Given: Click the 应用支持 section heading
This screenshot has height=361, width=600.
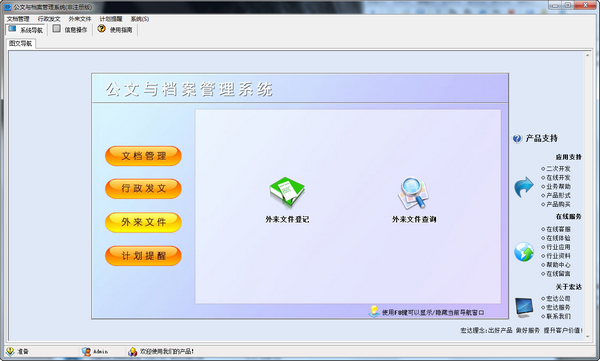Looking at the screenshot, I should click(569, 157).
